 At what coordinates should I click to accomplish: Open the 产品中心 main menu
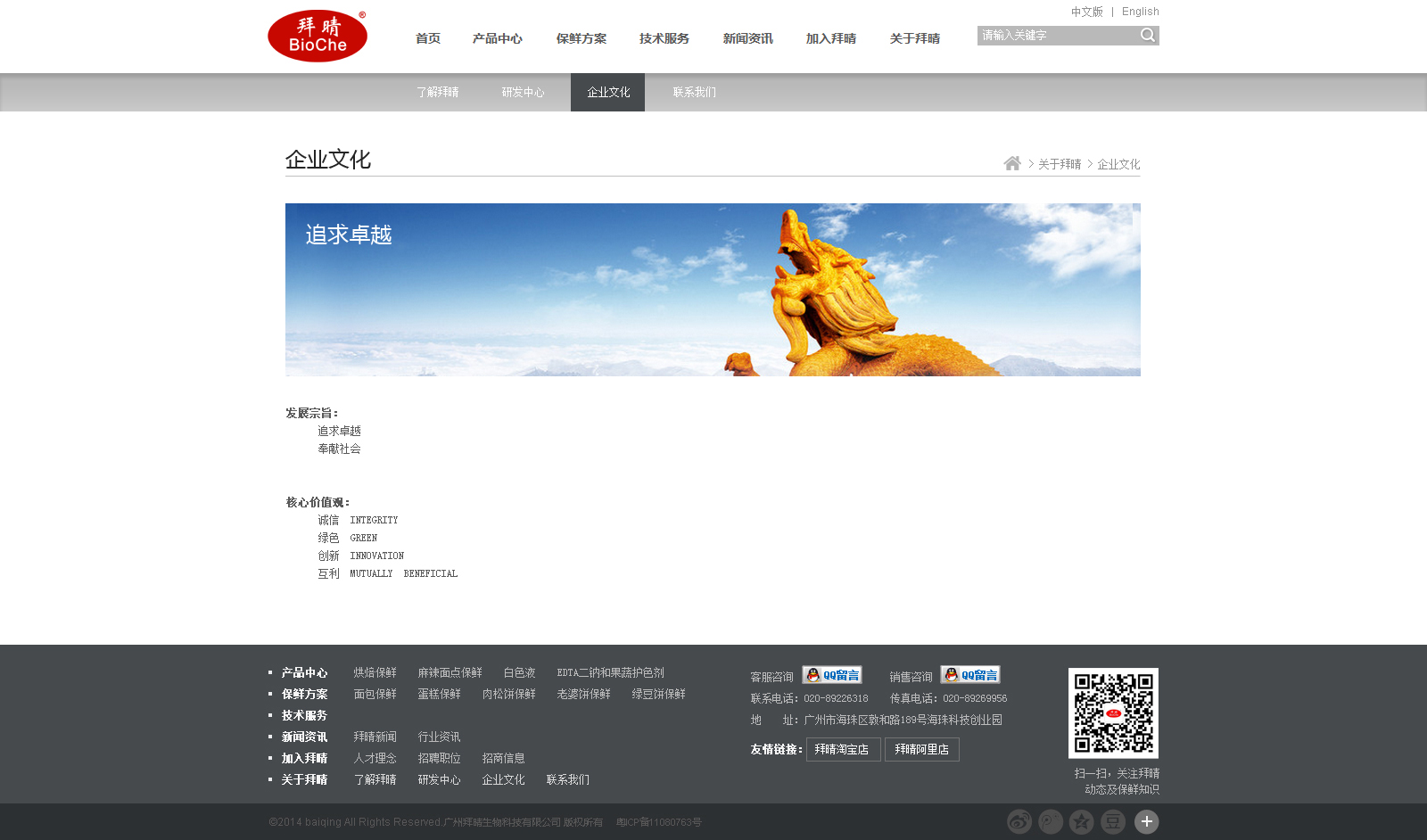pyautogui.click(x=498, y=38)
